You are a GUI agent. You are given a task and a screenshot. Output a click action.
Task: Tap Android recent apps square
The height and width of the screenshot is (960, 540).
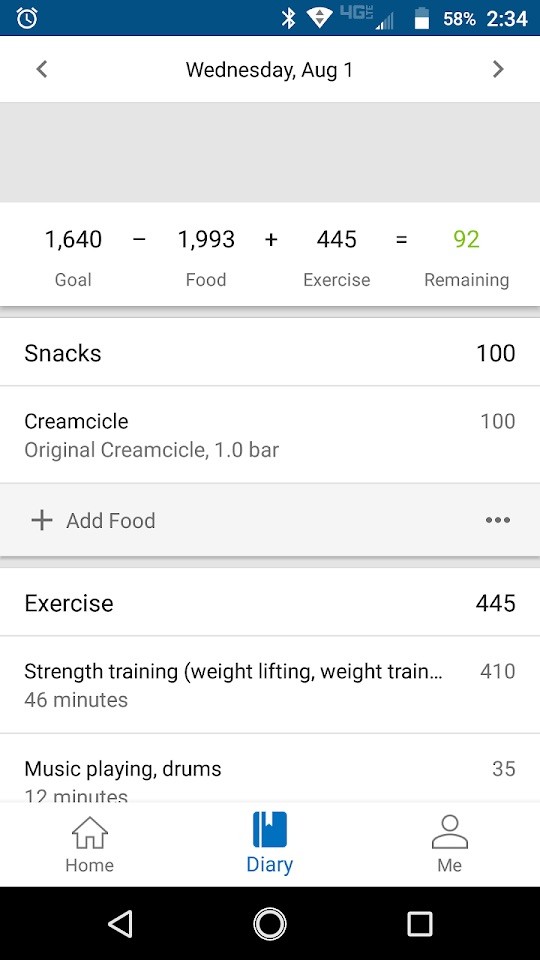coord(419,923)
